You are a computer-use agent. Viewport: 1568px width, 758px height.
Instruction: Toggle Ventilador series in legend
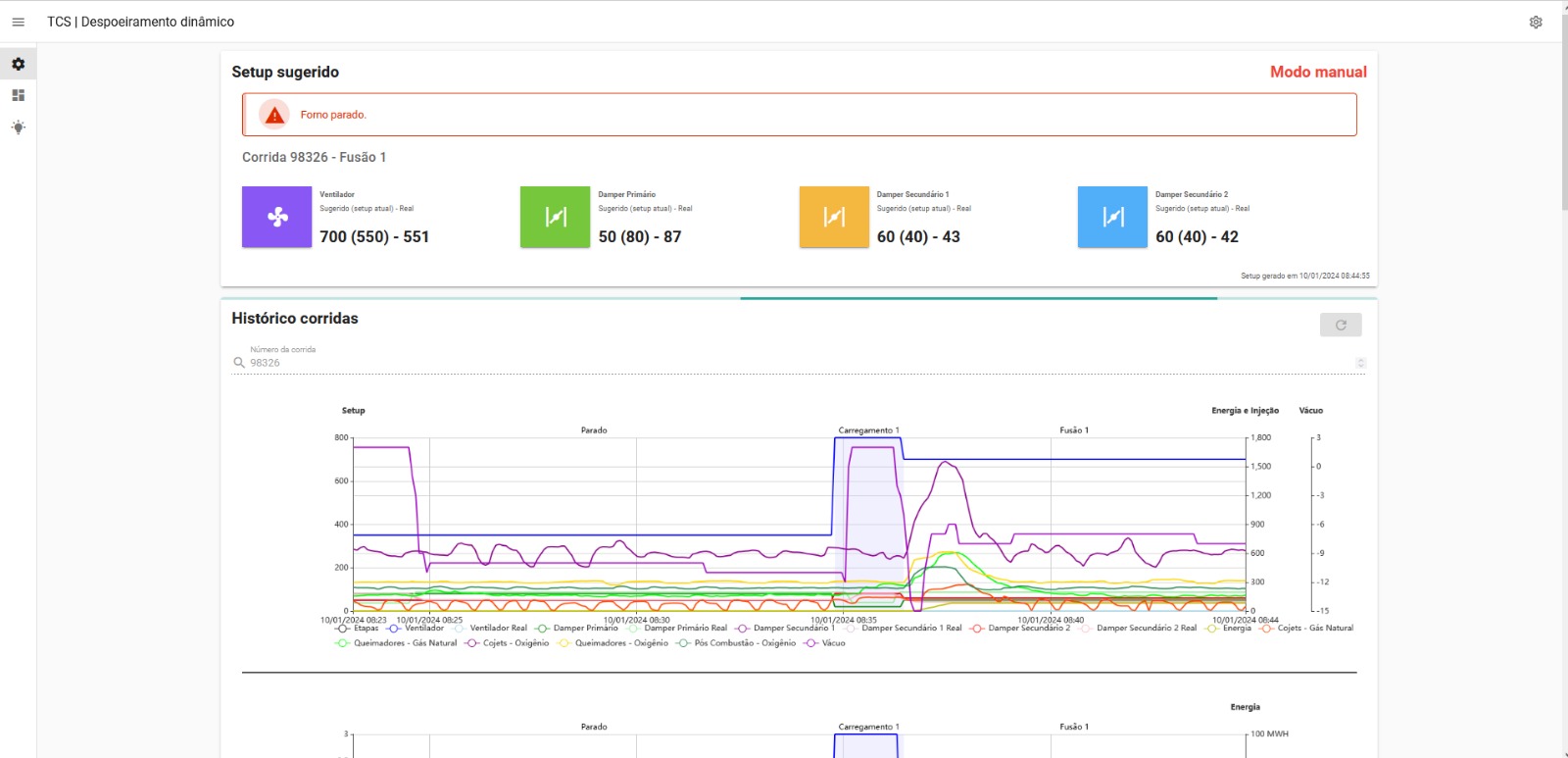(x=416, y=629)
